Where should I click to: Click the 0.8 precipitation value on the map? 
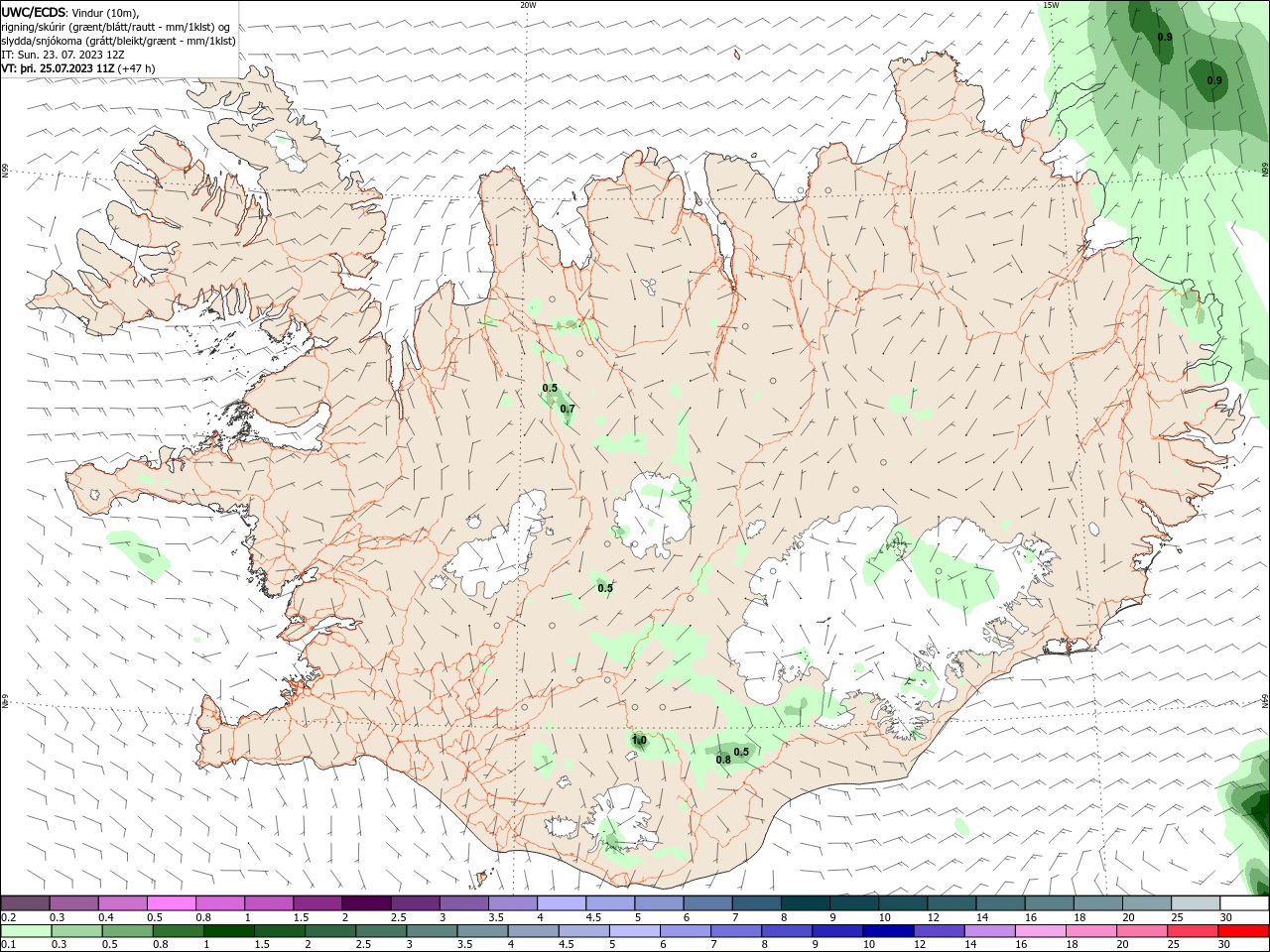pyautogui.click(x=723, y=760)
